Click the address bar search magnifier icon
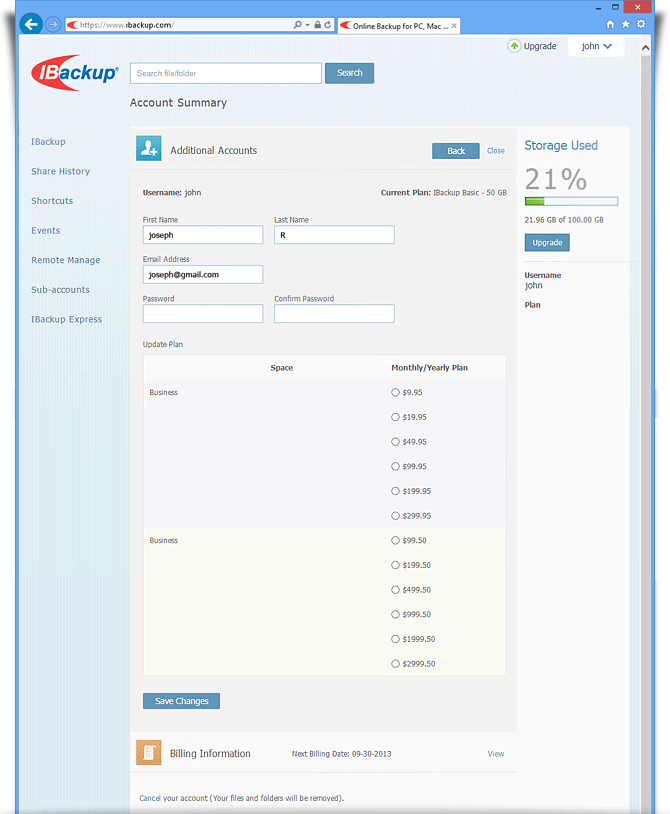 coord(298,24)
